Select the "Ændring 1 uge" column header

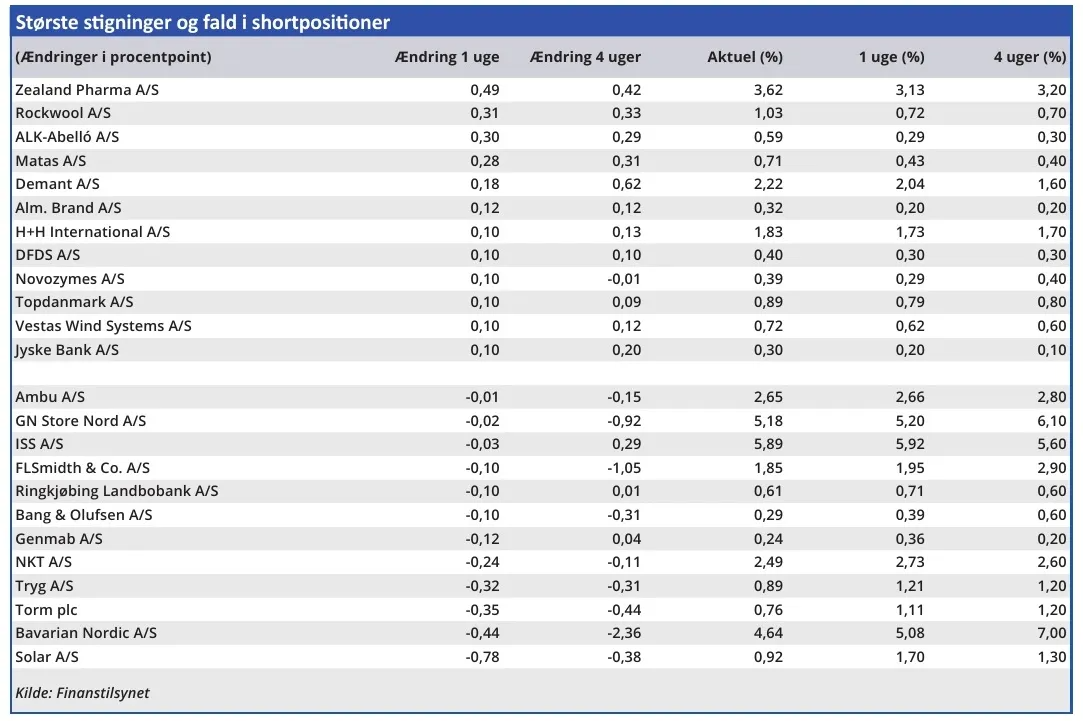tap(447, 57)
